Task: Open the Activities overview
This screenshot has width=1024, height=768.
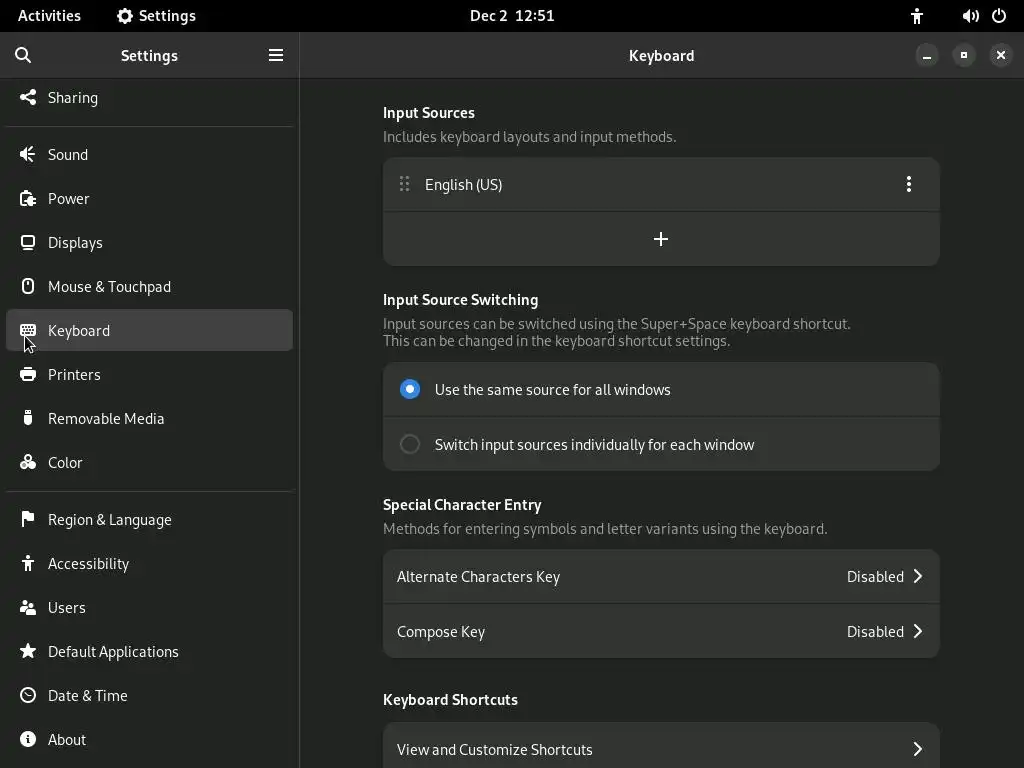Action: coord(49,16)
